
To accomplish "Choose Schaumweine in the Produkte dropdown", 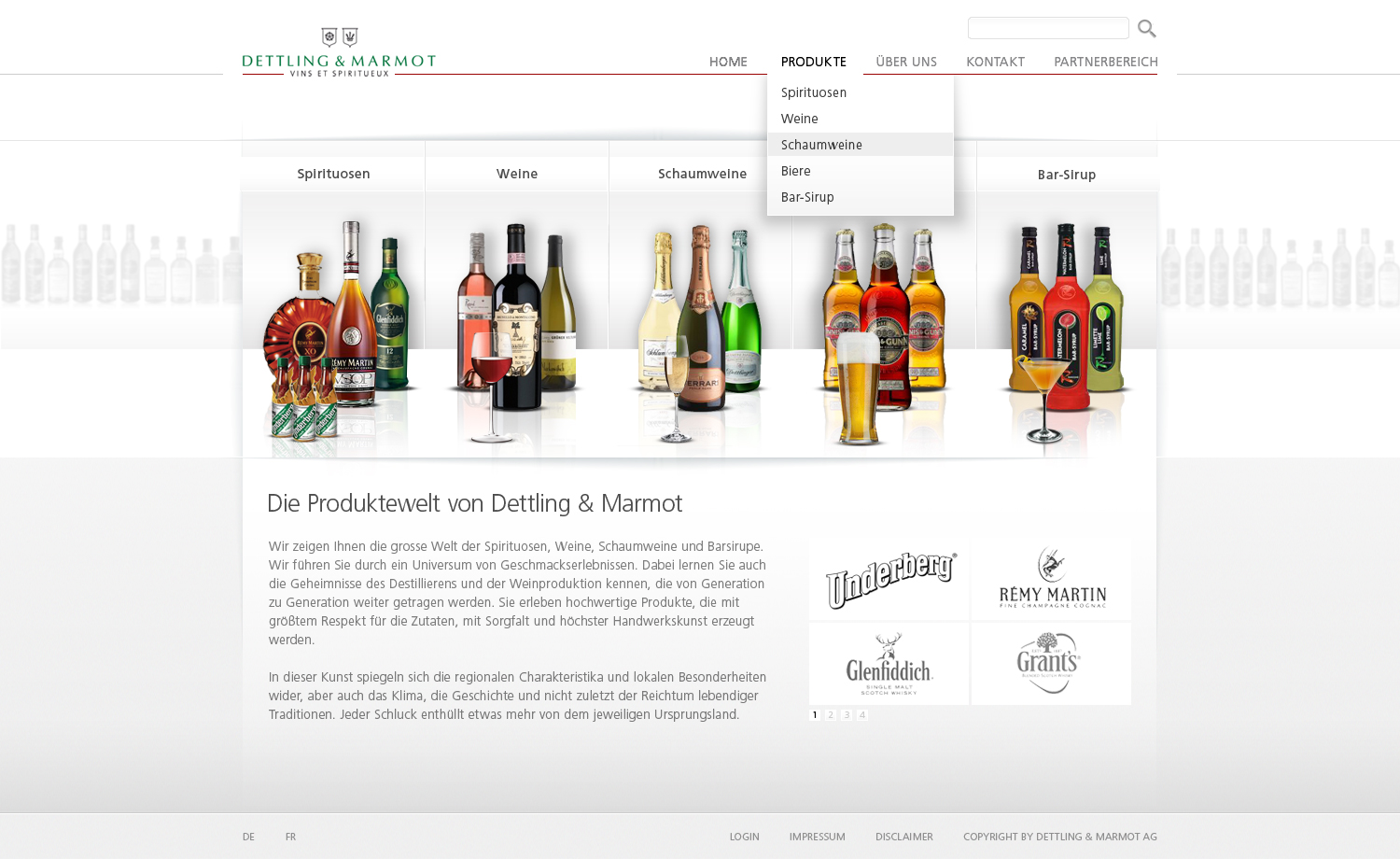I will pos(821,145).
